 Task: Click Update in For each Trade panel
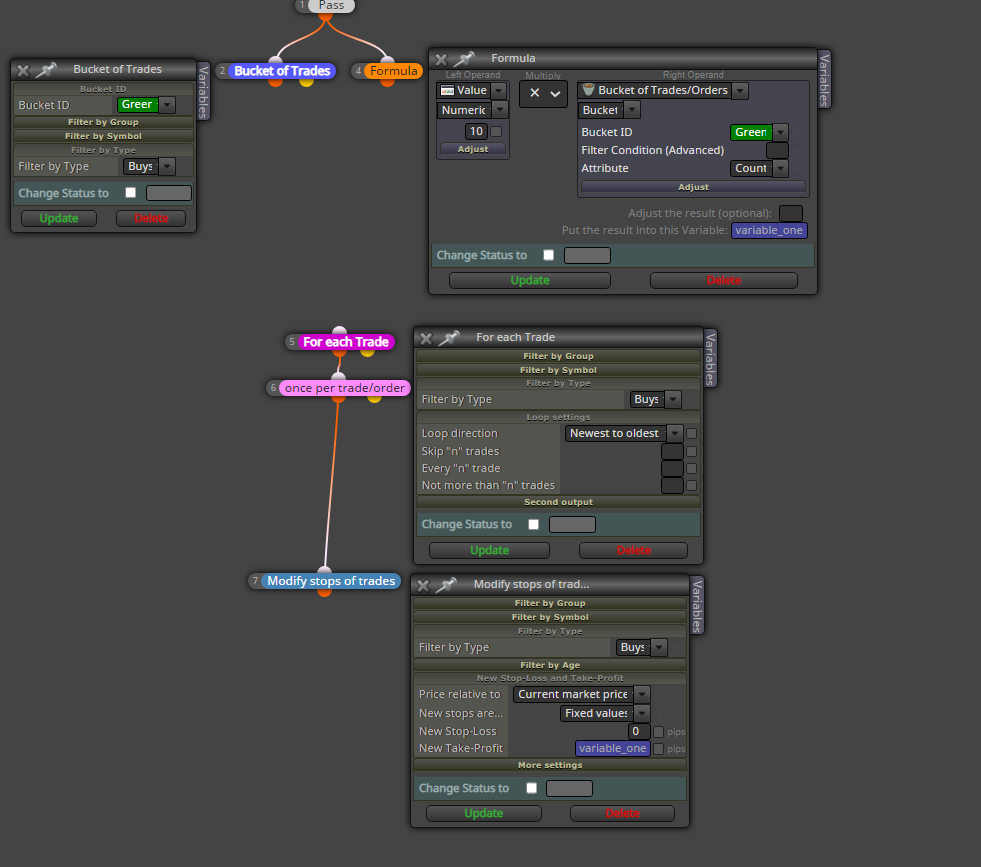click(489, 550)
